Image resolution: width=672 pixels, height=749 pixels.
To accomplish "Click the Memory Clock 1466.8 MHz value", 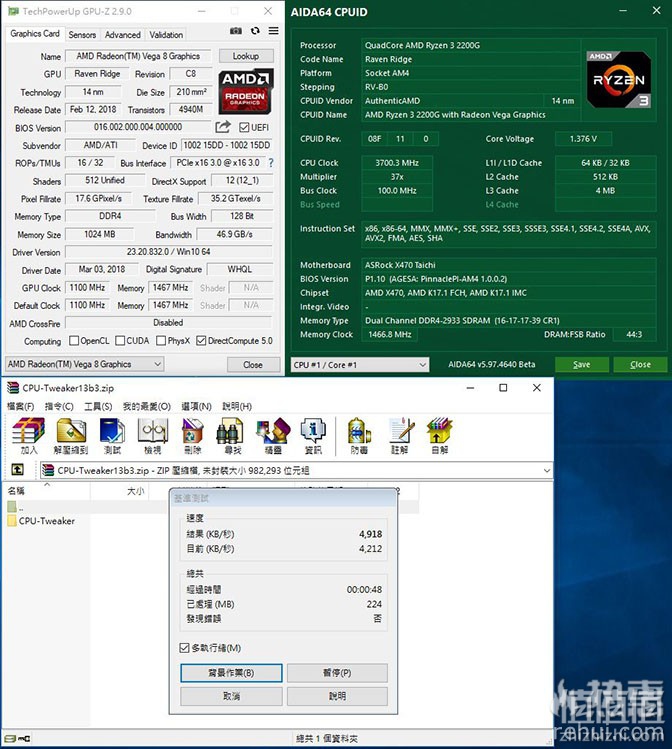I will (390, 334).
